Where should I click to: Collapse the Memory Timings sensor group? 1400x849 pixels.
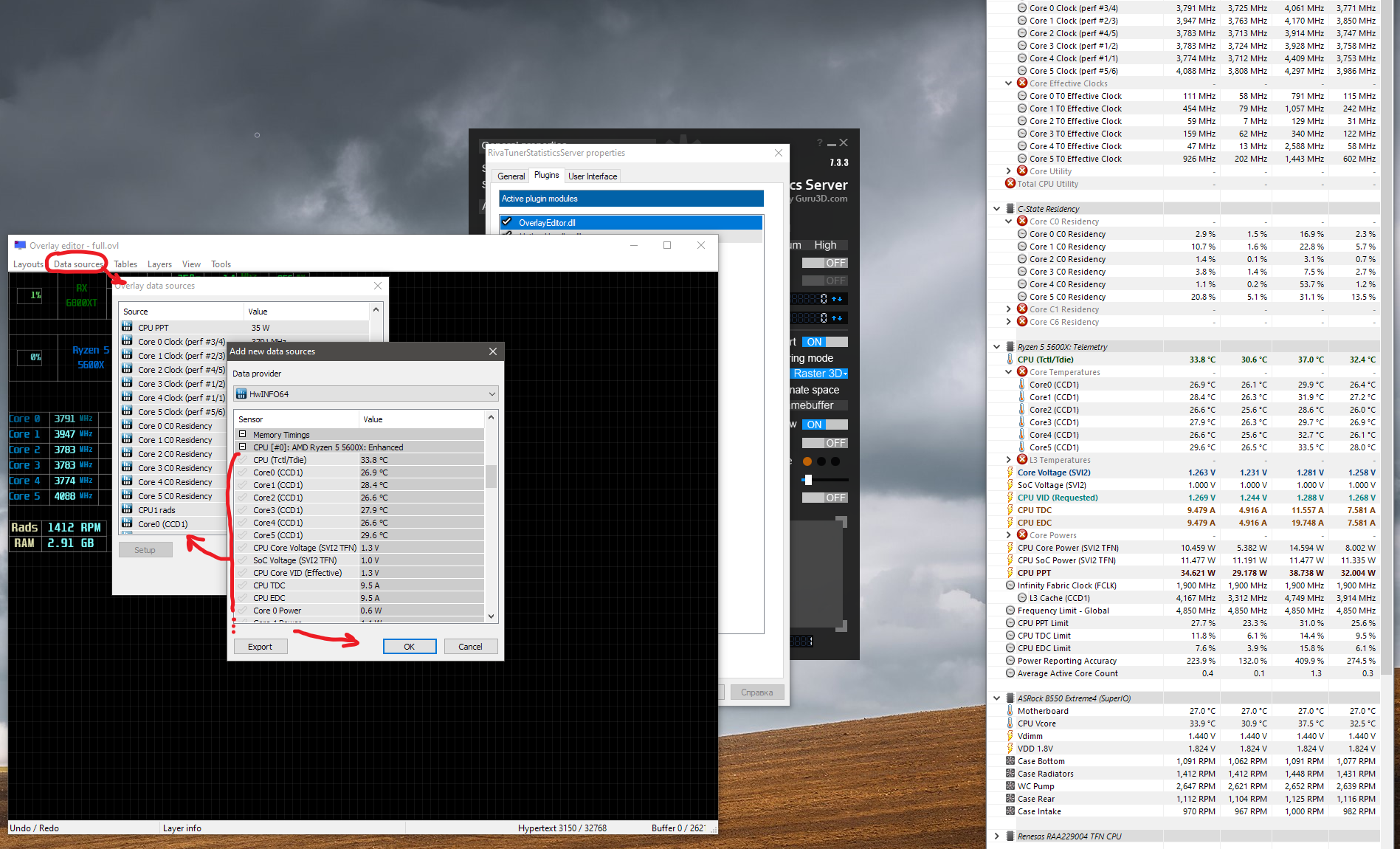click(x=242, y=435)
